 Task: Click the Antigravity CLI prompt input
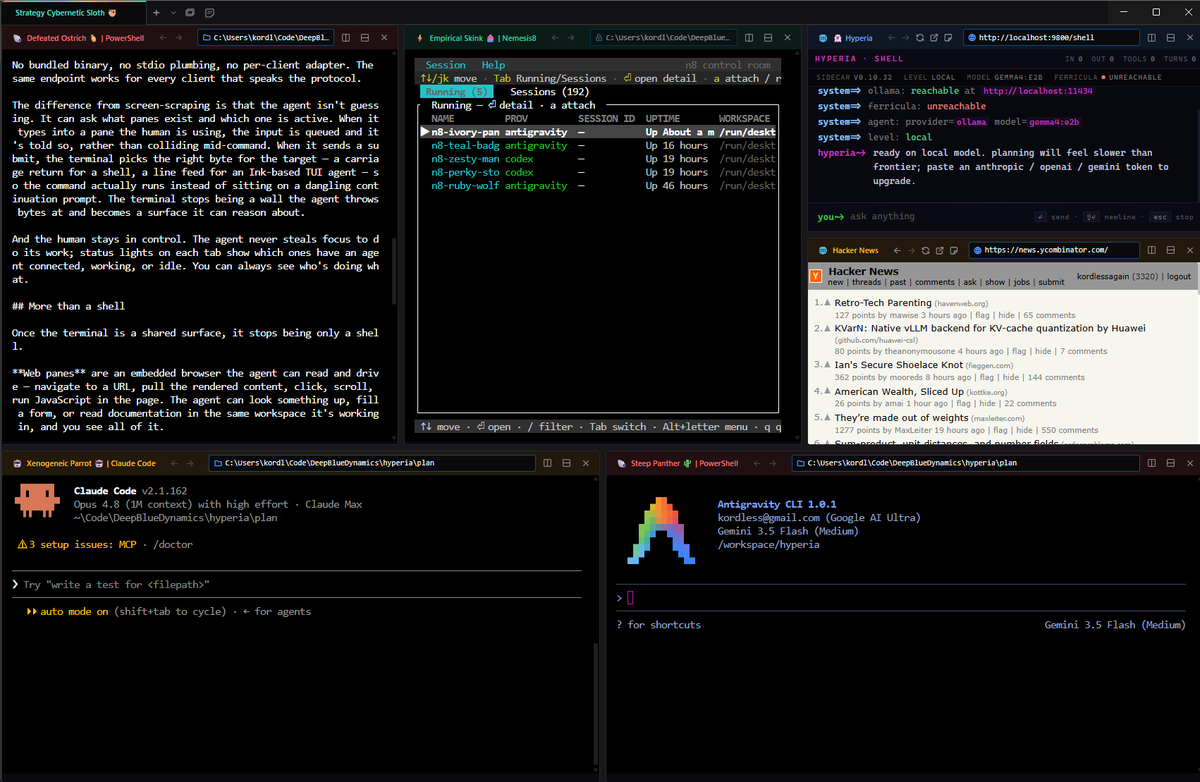coord(900,597)
